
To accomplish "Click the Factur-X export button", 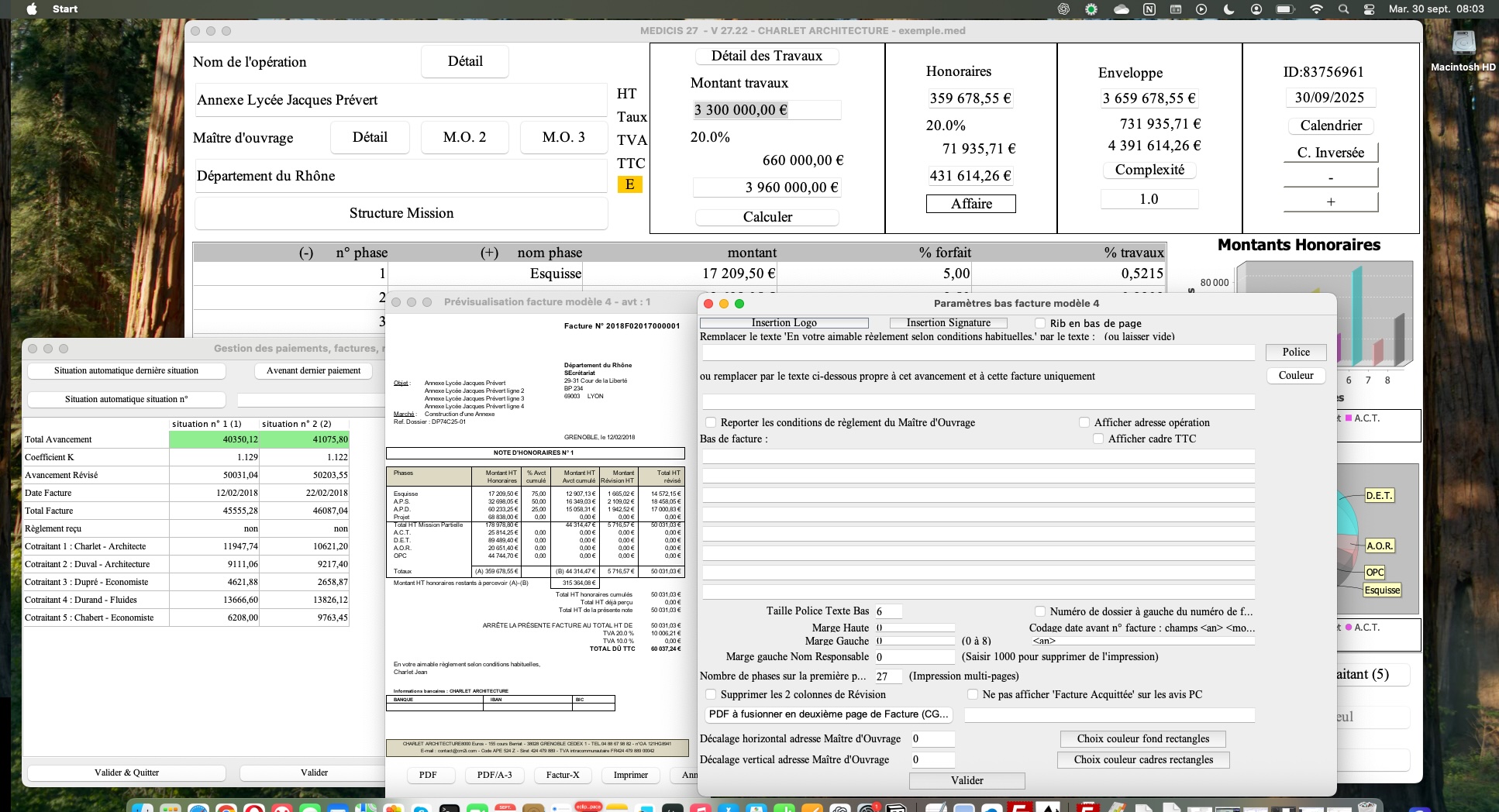I will point(563,775).
